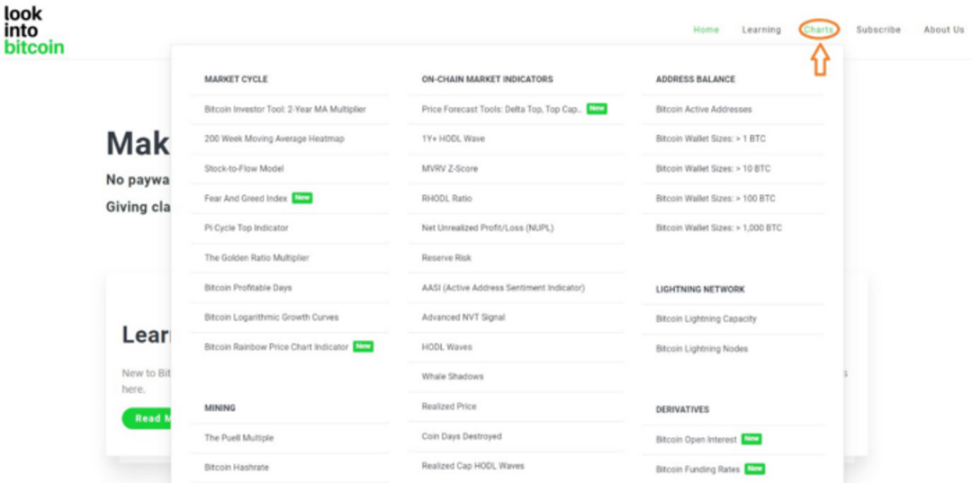Select 200 Week Moving Average Heatmap
This screenshot has width=972, height=483.
[274, 139]
